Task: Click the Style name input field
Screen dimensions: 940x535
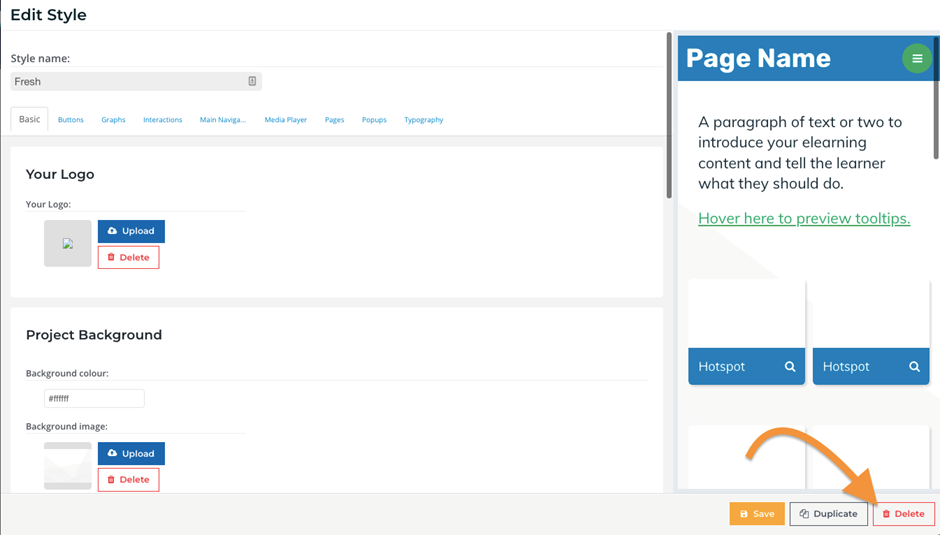Action: 136,82
